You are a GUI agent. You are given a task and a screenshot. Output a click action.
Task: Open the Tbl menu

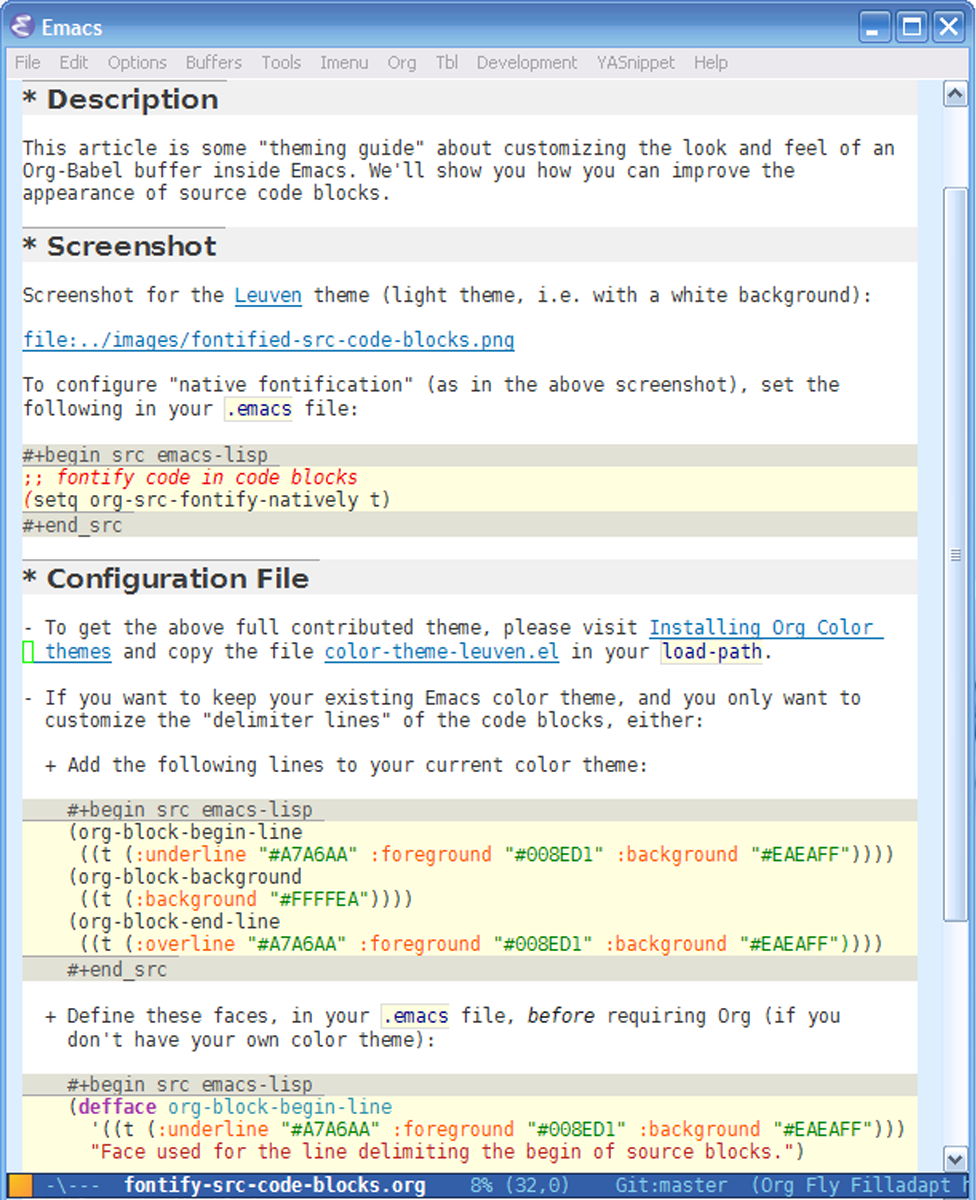pos(447,62)
